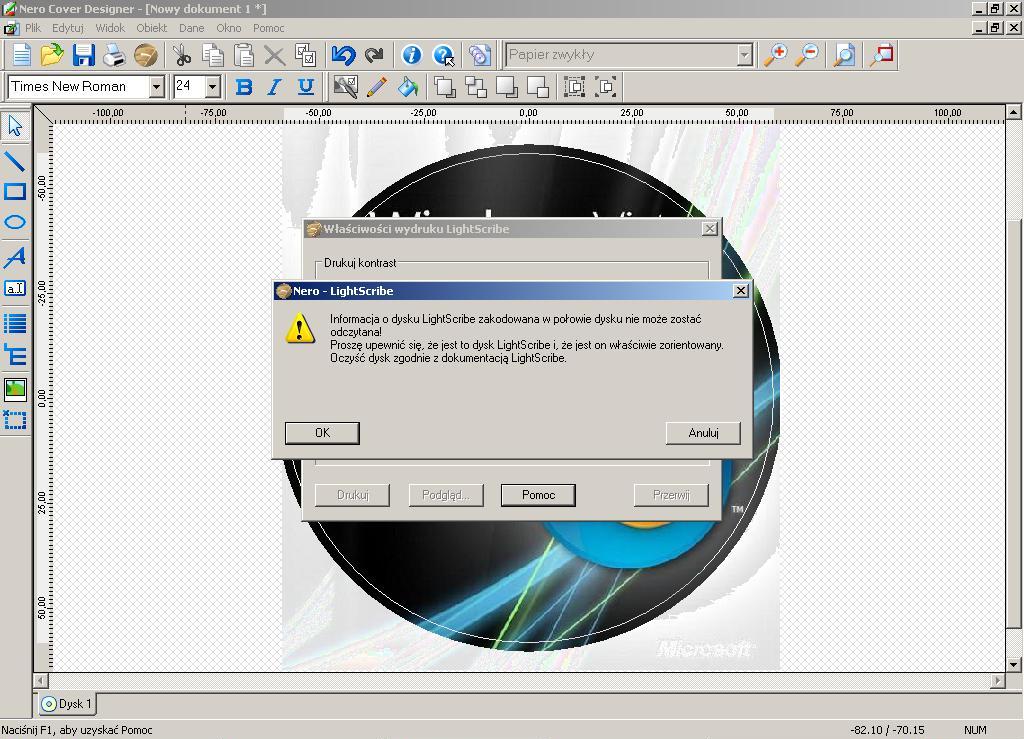Select the line drawing tool
The width and height of the screenshot is (1024, 739).
point(15,160)
